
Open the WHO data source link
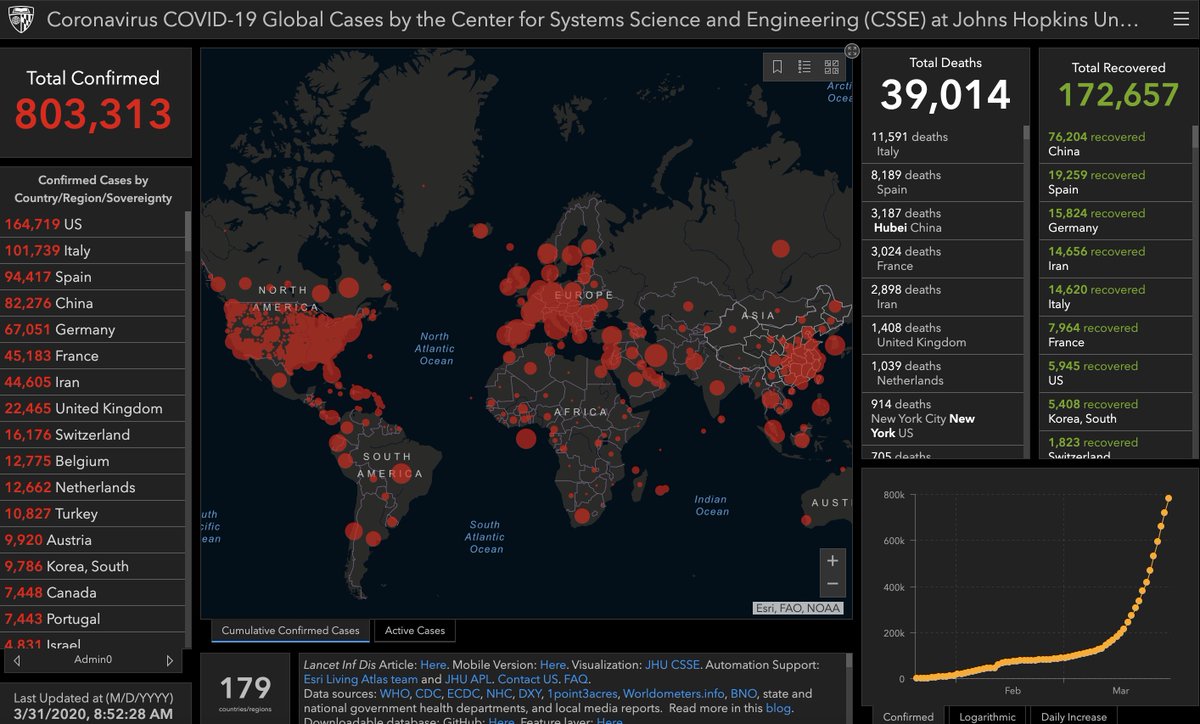pos(394,693)
